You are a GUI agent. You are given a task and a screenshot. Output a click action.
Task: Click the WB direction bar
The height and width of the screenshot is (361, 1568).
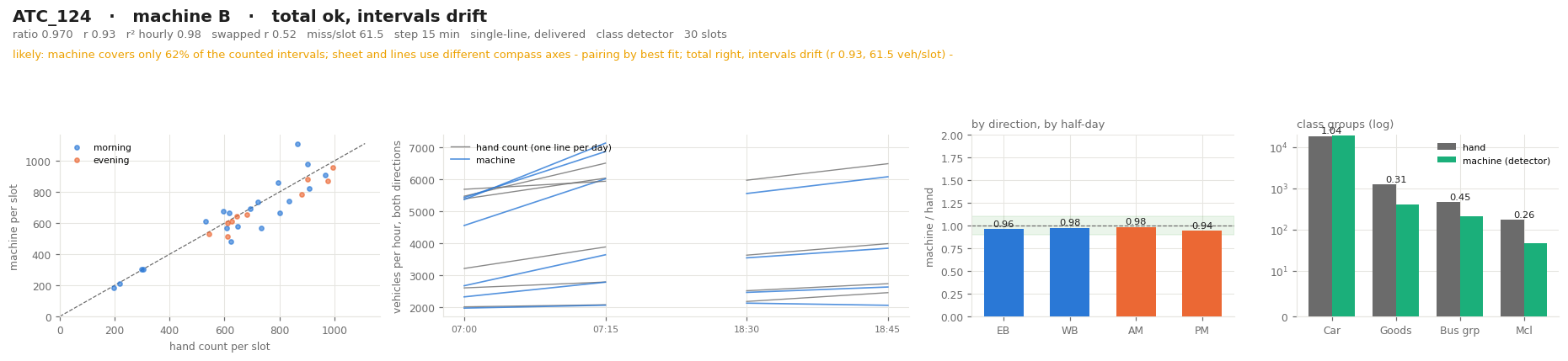[1070, 272]
